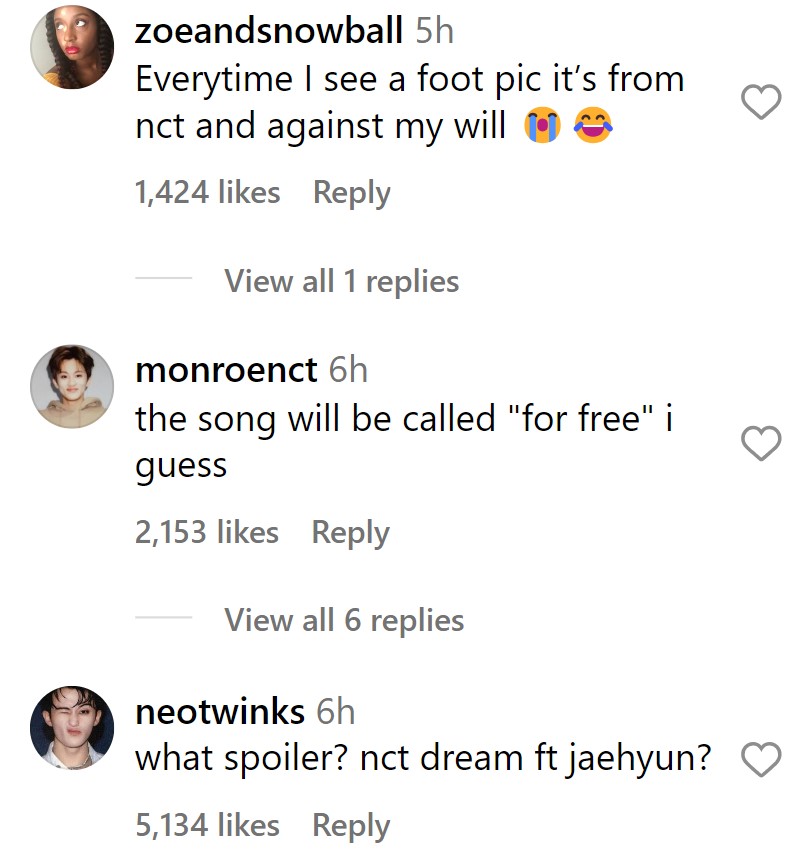This screenshot has height=853, width=810.
Task: Tap the heart beside neotwinks' comment
Action: 763,761
